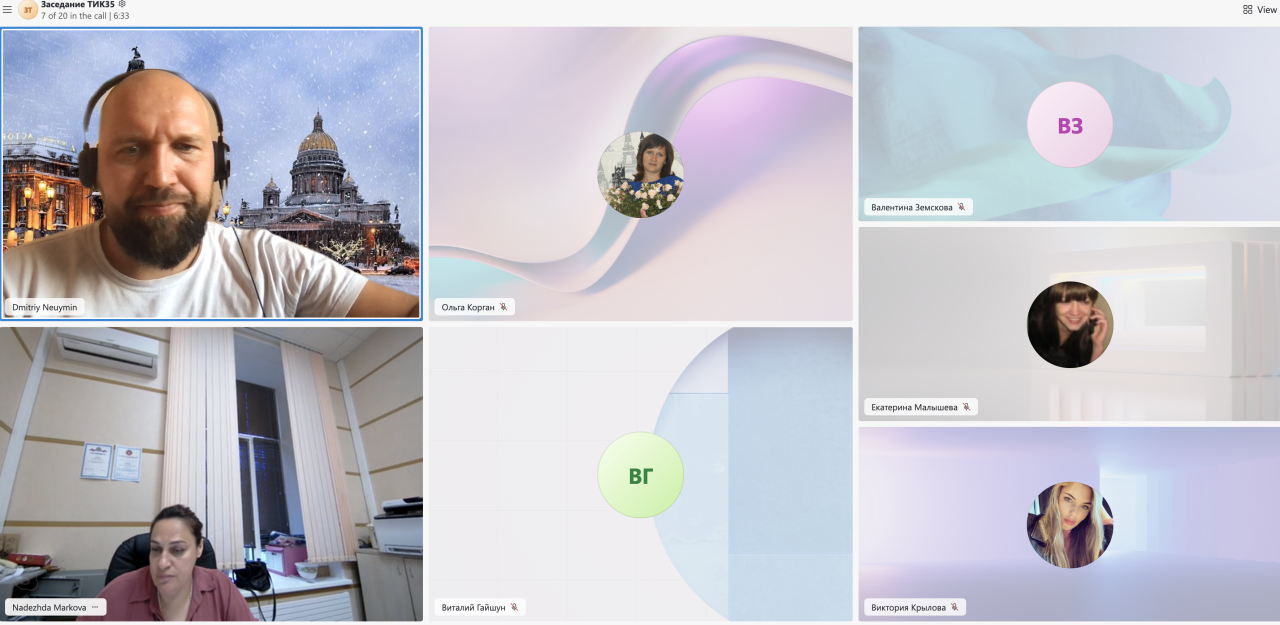Click Виктория Крылова's profile photo

(x=1069, y=525)
